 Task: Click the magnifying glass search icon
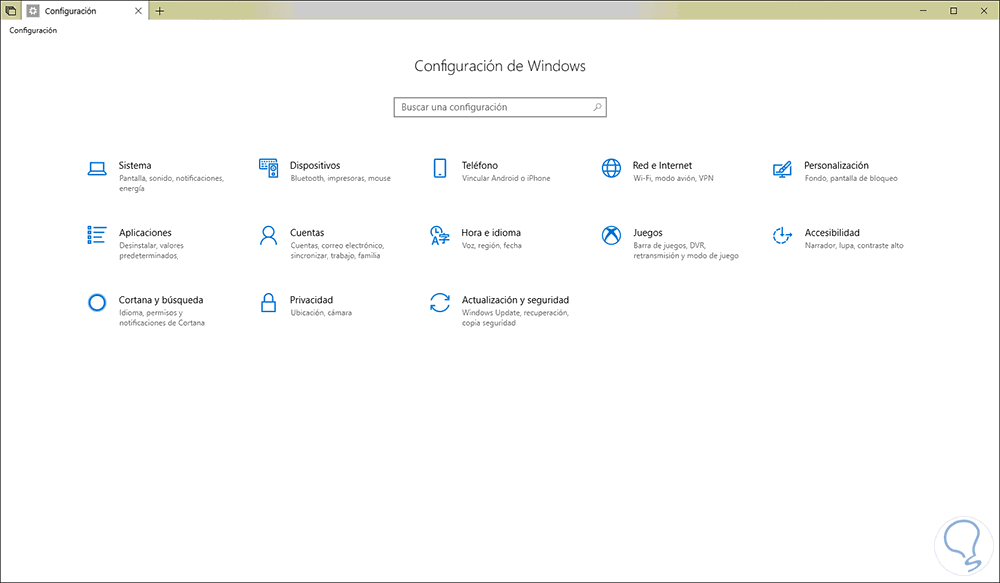click(597, 107)
